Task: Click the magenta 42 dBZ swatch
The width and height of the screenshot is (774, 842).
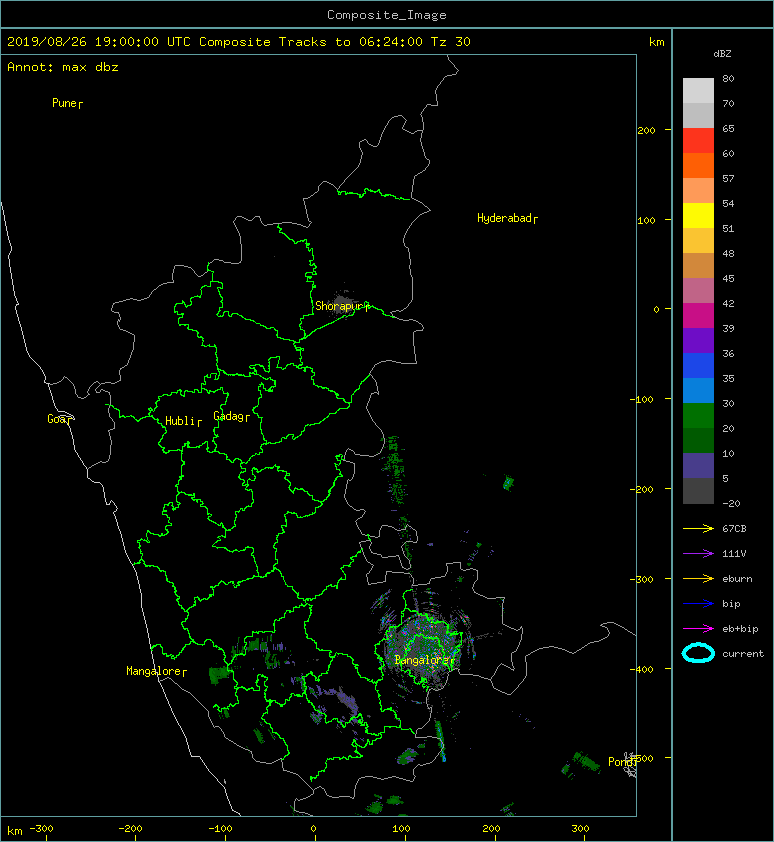Action: pos(698,315)
